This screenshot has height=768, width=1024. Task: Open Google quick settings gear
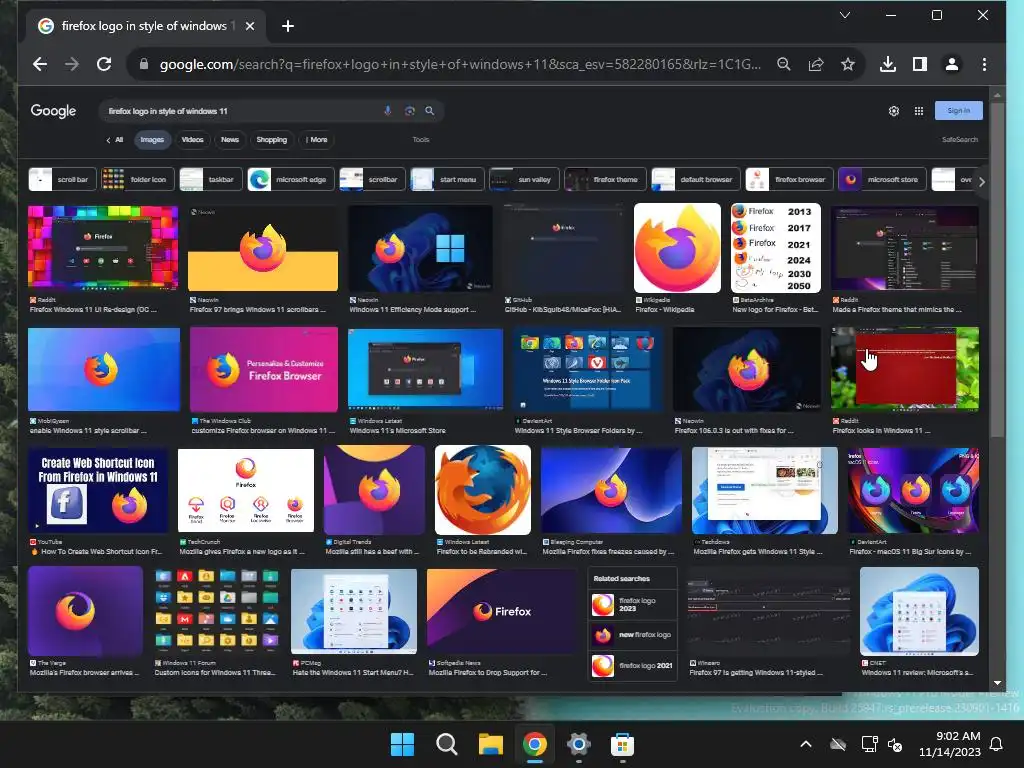point(893,111)
